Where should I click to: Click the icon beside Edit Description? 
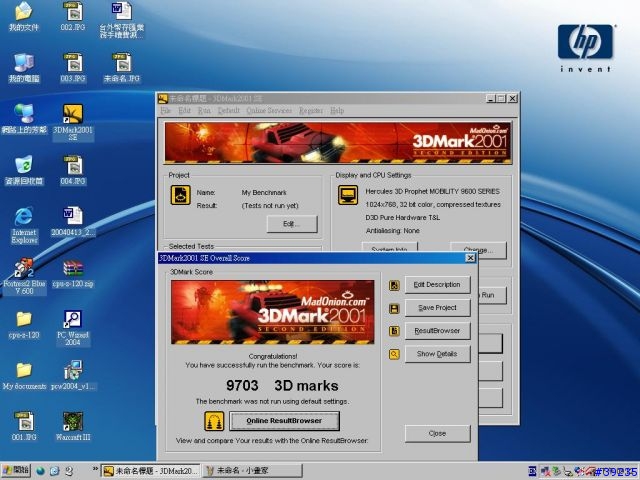pos(394,285)
